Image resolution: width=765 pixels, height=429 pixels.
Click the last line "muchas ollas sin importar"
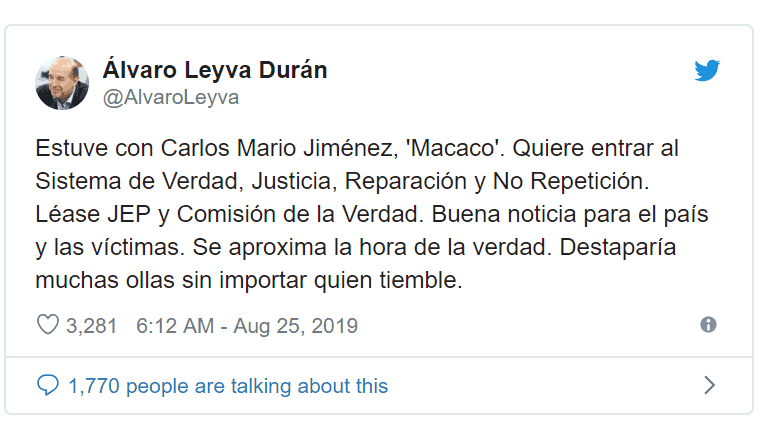[249, 281]
